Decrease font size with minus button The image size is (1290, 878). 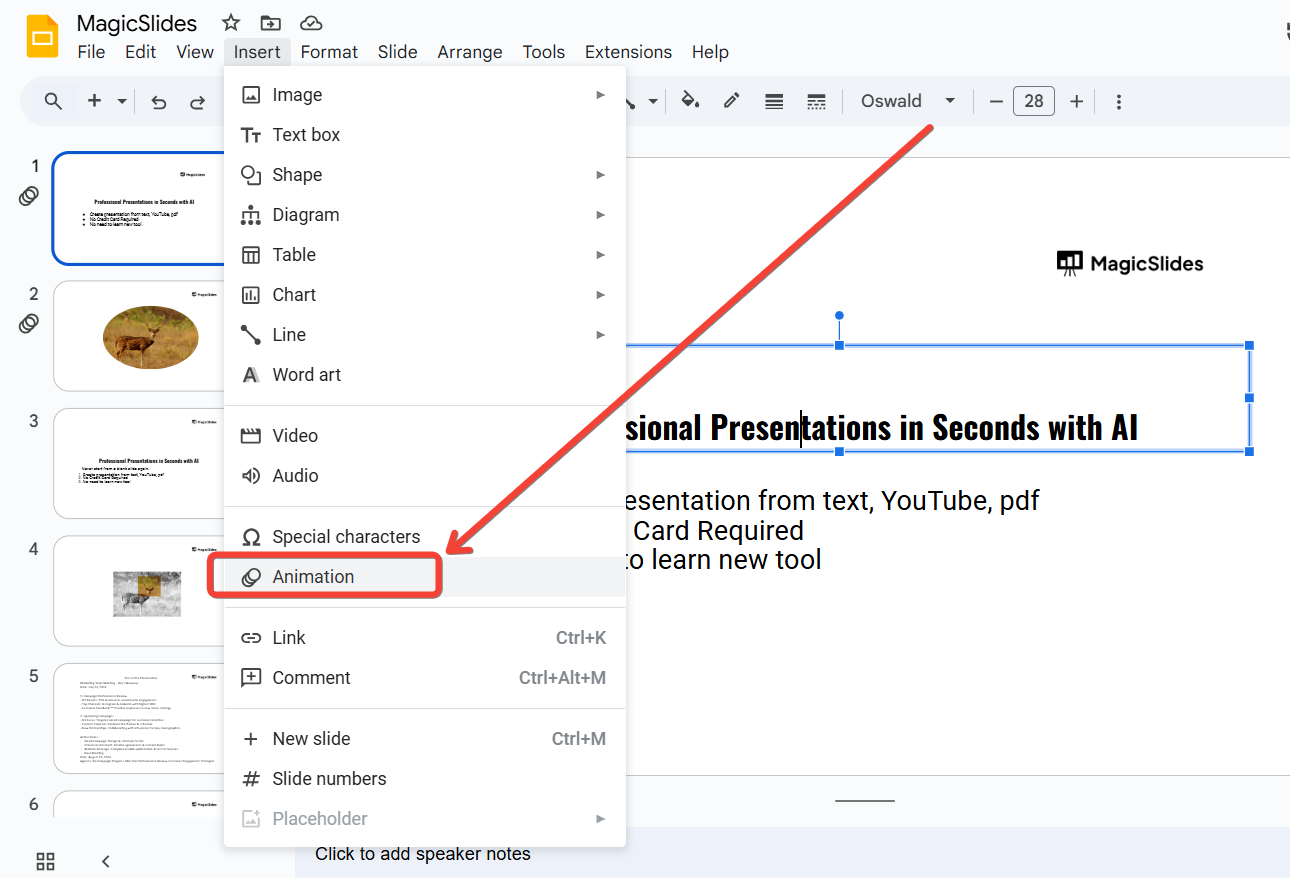[x=995, y=101]
